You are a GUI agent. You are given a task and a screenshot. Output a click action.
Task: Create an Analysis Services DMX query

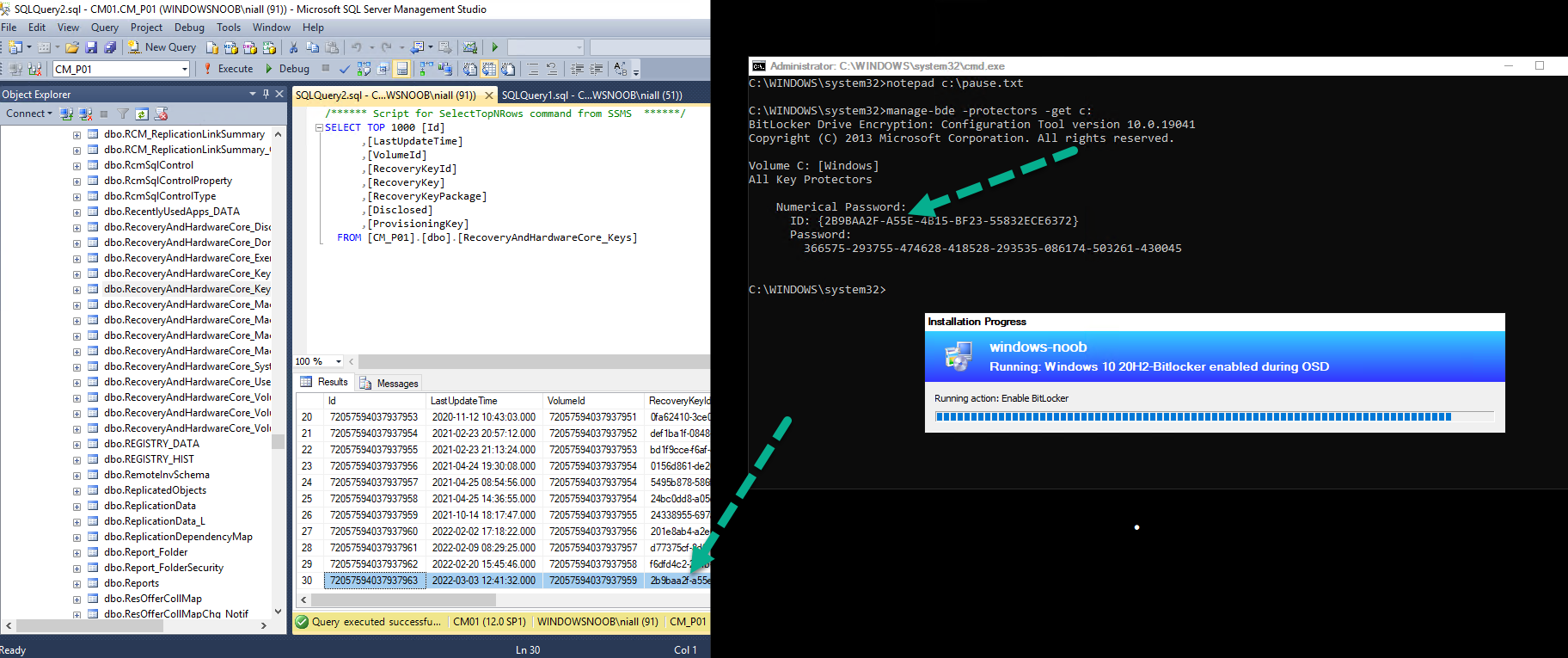click(x=249, y=47)
